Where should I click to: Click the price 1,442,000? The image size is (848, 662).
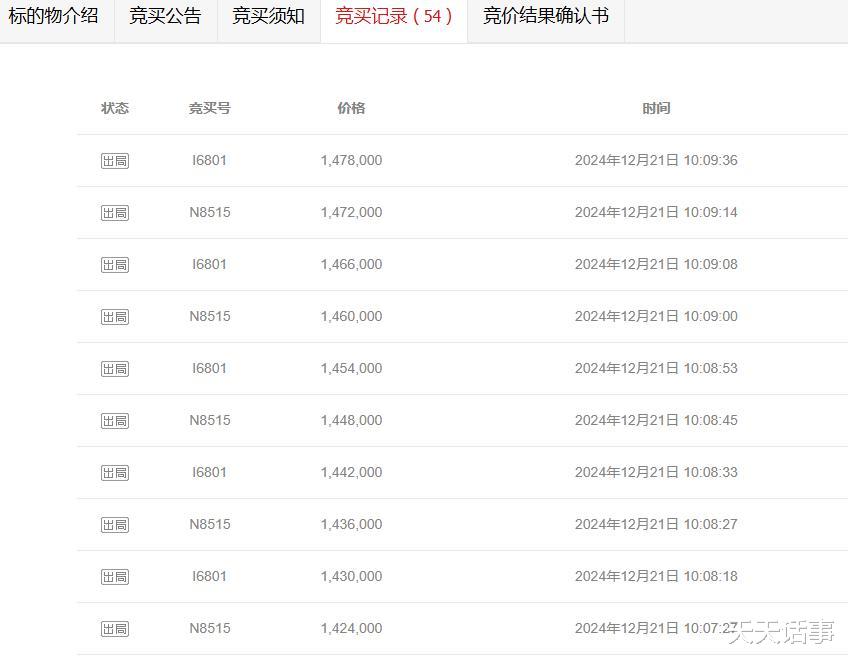pyautogui.click(x=352, y=472)
